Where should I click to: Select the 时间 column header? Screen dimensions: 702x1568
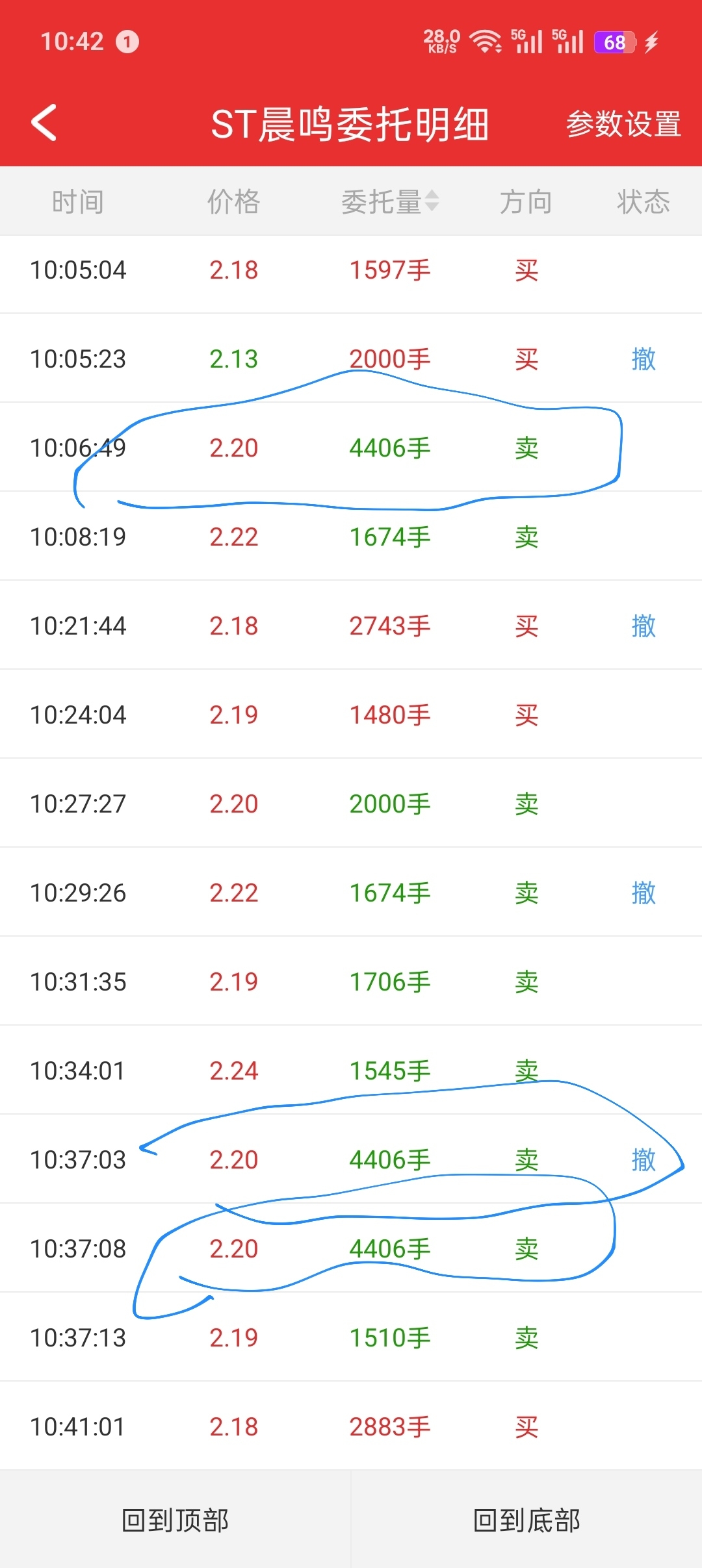point(78,201)
